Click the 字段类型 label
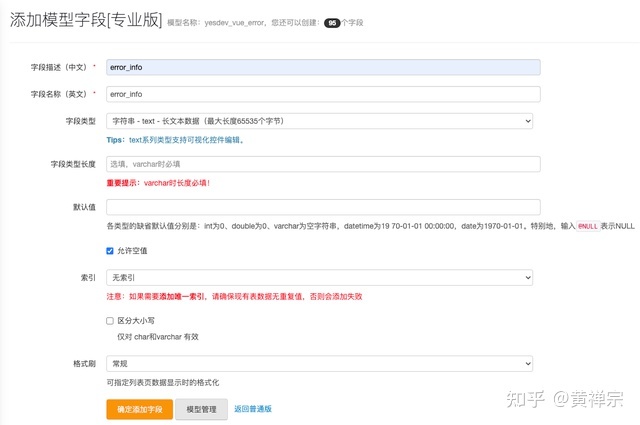The width and height of the screenshot is (640, 425). pyautogui.click(x=80, y=121)
